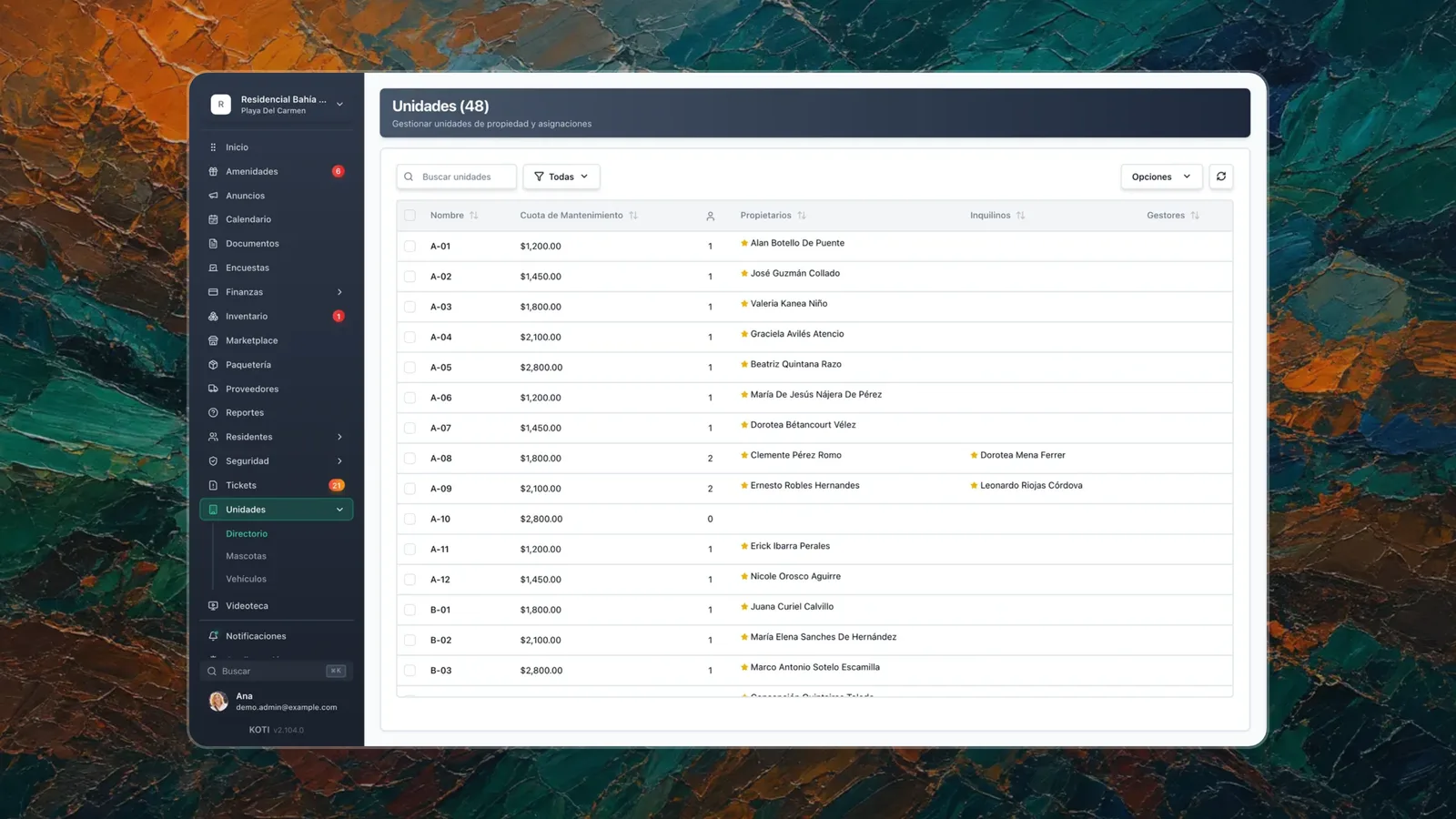The width and height of the screenshot is (1456, 819).
Task: Click the Proveedores truck icon
Action: pyautogui.click(x=213, y=389)
